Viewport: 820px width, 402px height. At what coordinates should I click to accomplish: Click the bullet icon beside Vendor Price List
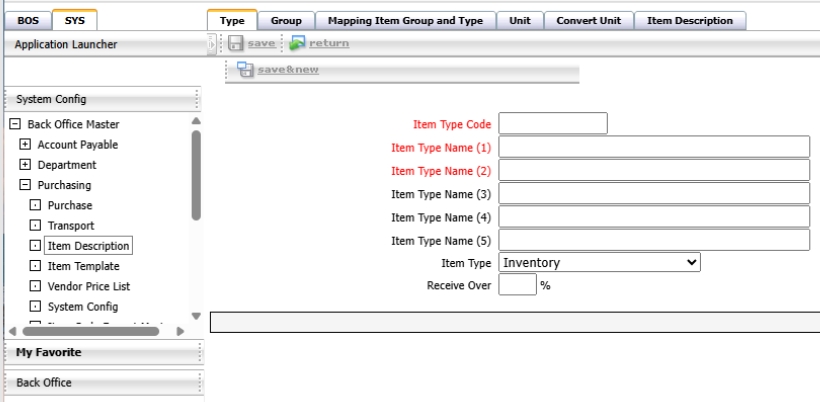pos(35,287)
